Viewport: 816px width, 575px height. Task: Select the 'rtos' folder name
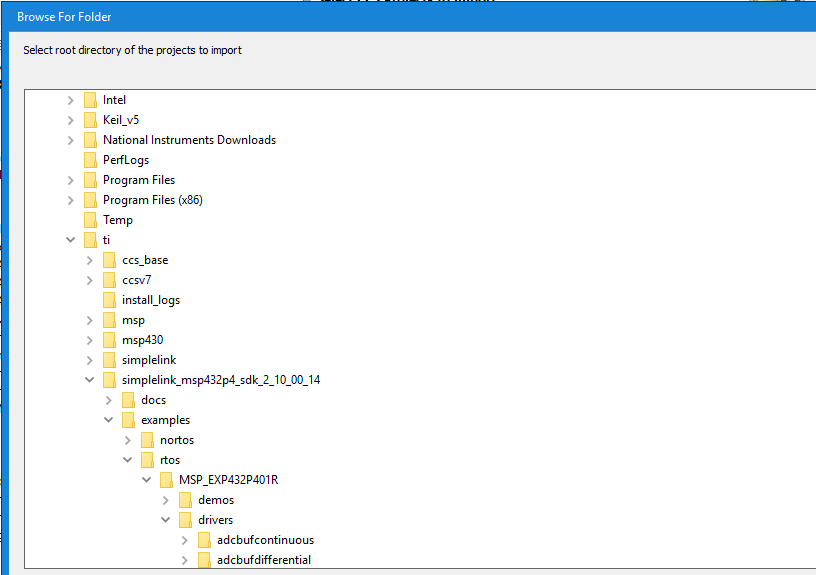pos(170,461)
